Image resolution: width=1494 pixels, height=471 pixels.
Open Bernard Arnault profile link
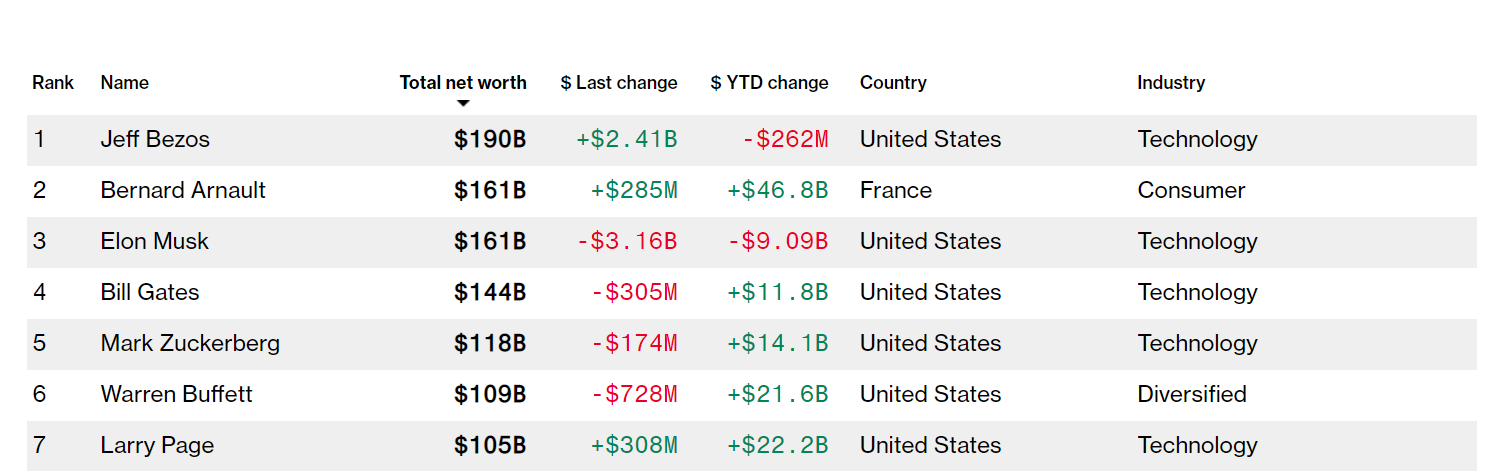tap(183, 191)
